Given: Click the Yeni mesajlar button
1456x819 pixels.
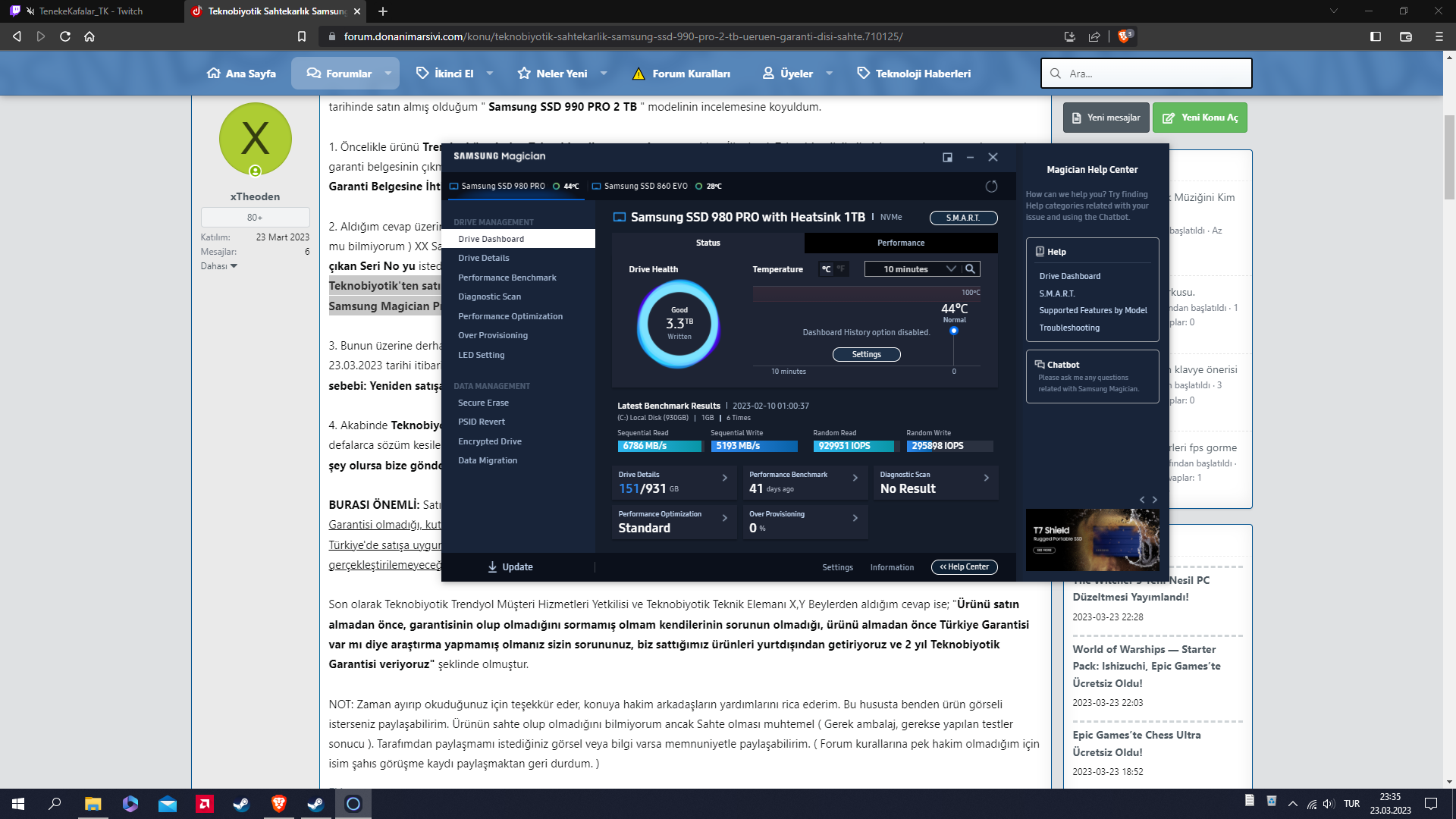Looking at the screenshot, I should click(x=1106, y=118).
